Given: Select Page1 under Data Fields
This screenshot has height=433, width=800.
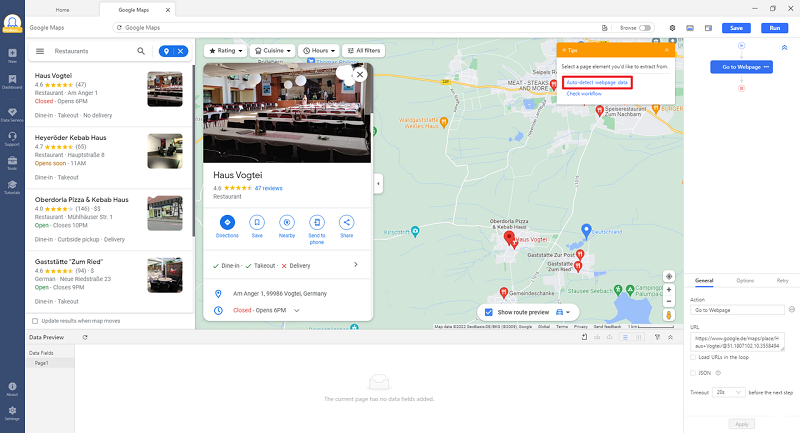Looking at the screenshot, I should point(50,363).
